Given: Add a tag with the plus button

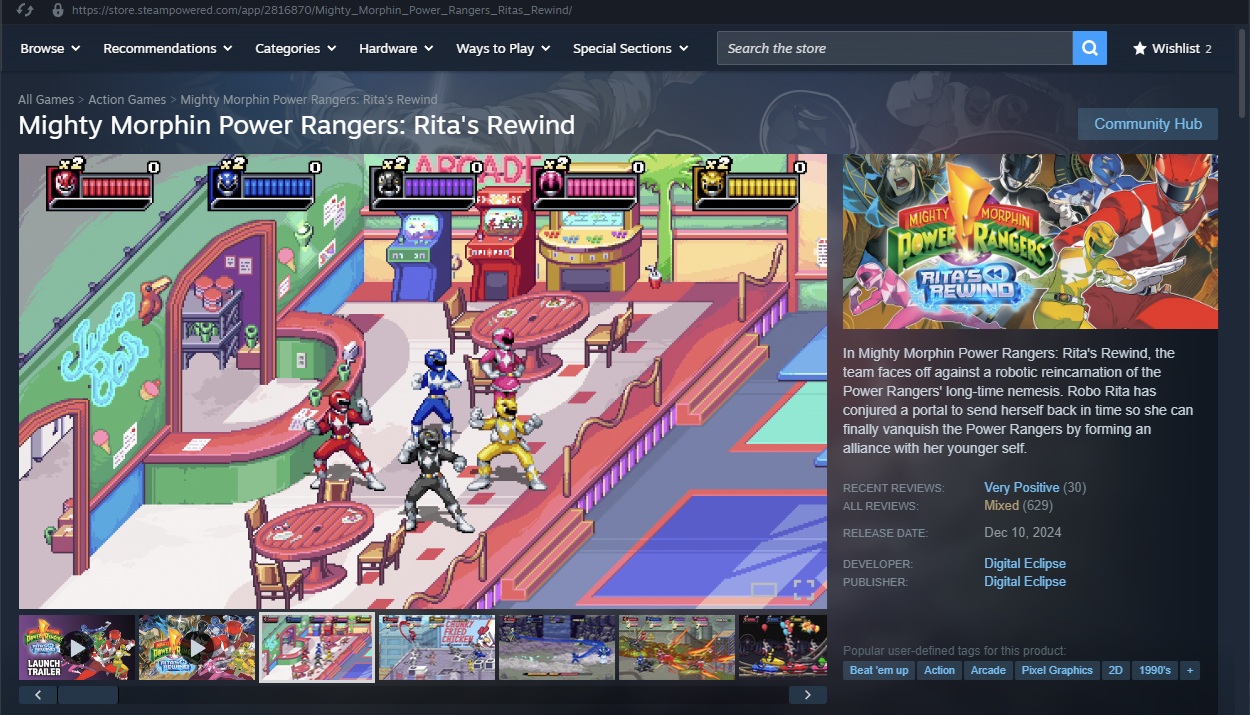Looking at the screenshot, I should pyautogui.click(x=1190, y=670).
